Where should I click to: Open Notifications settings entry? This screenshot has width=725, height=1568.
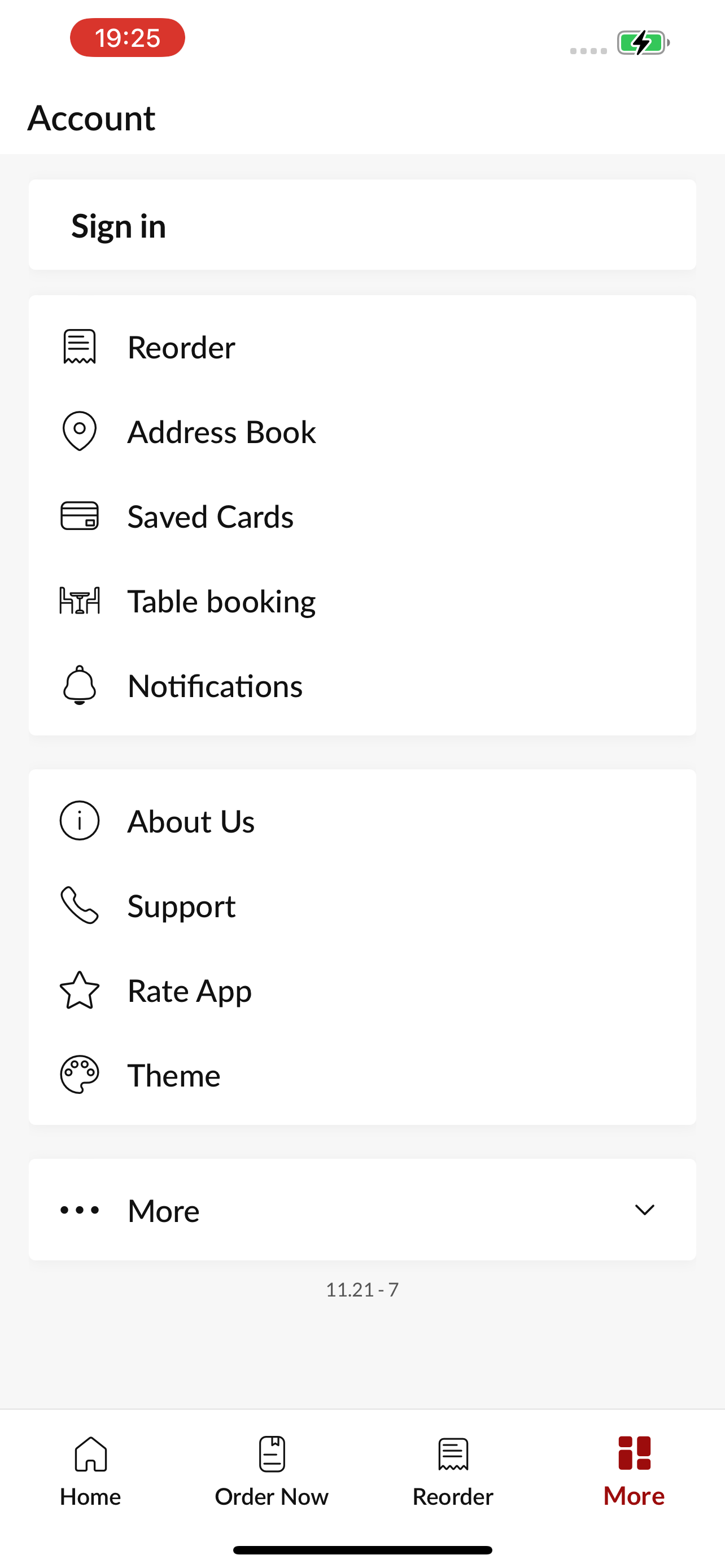point(362,685)
